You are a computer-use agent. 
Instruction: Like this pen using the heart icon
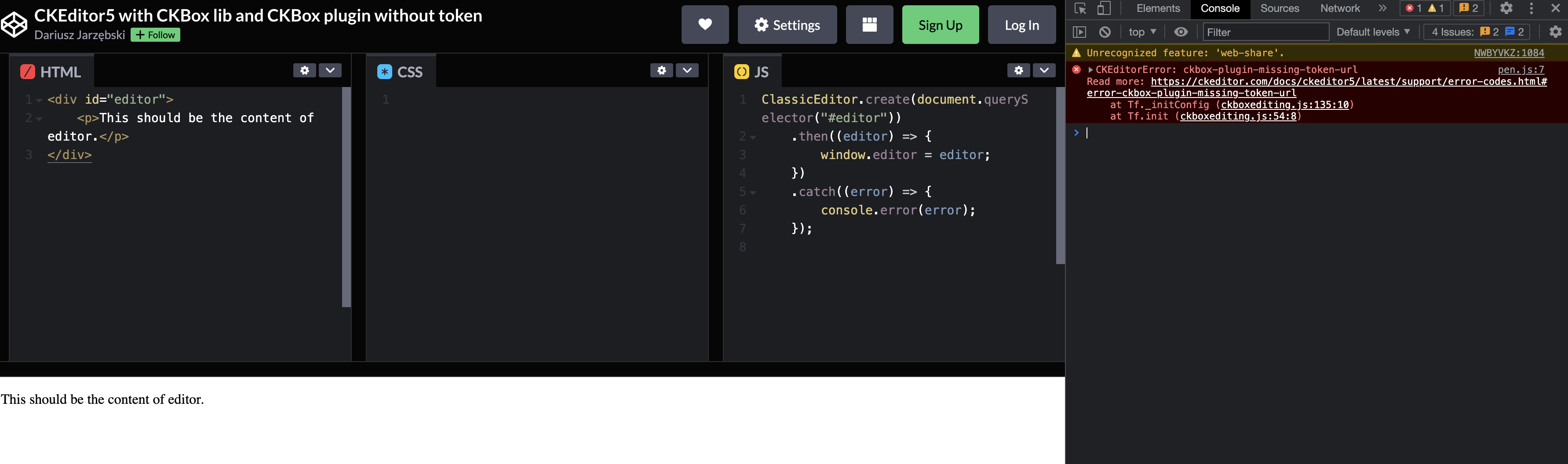point(705,24)
